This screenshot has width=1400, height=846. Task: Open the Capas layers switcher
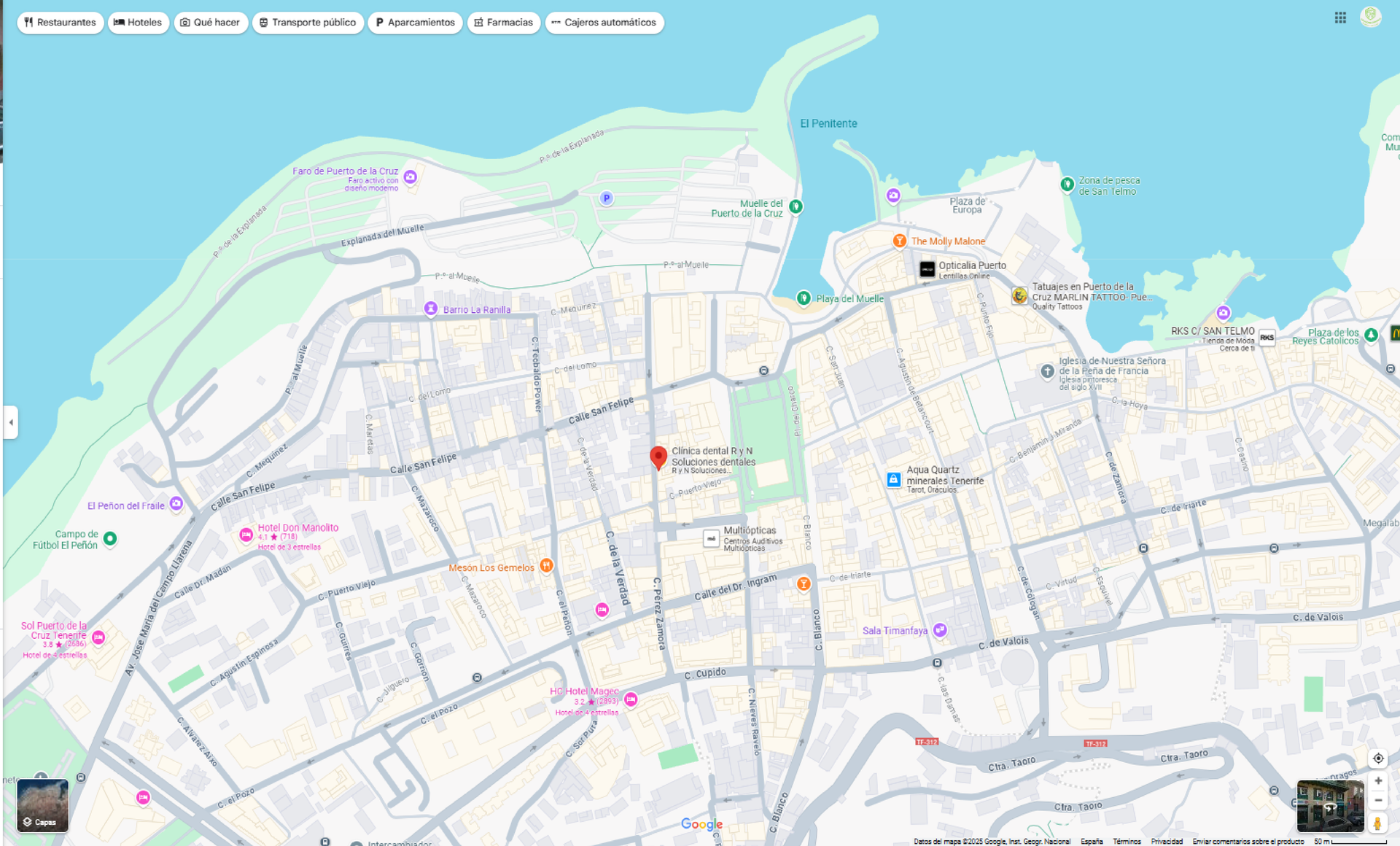(x=42, y=805)
